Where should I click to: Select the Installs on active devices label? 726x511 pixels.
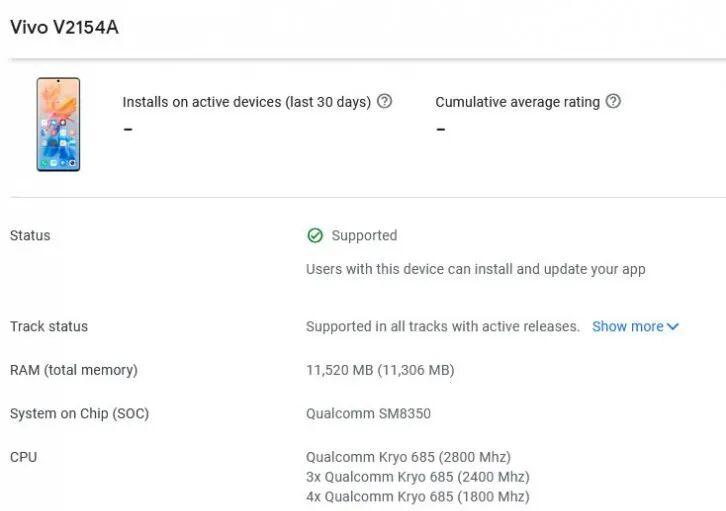point(246,102)
